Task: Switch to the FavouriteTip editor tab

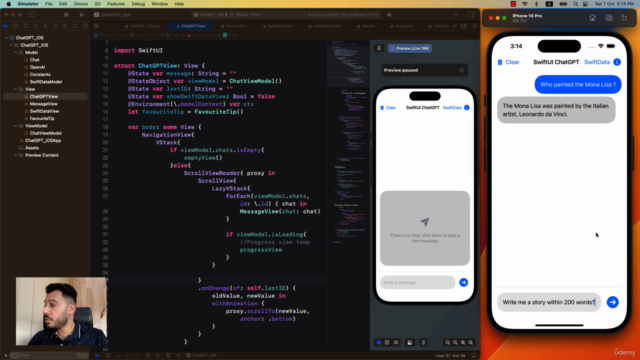Action: 234,26
